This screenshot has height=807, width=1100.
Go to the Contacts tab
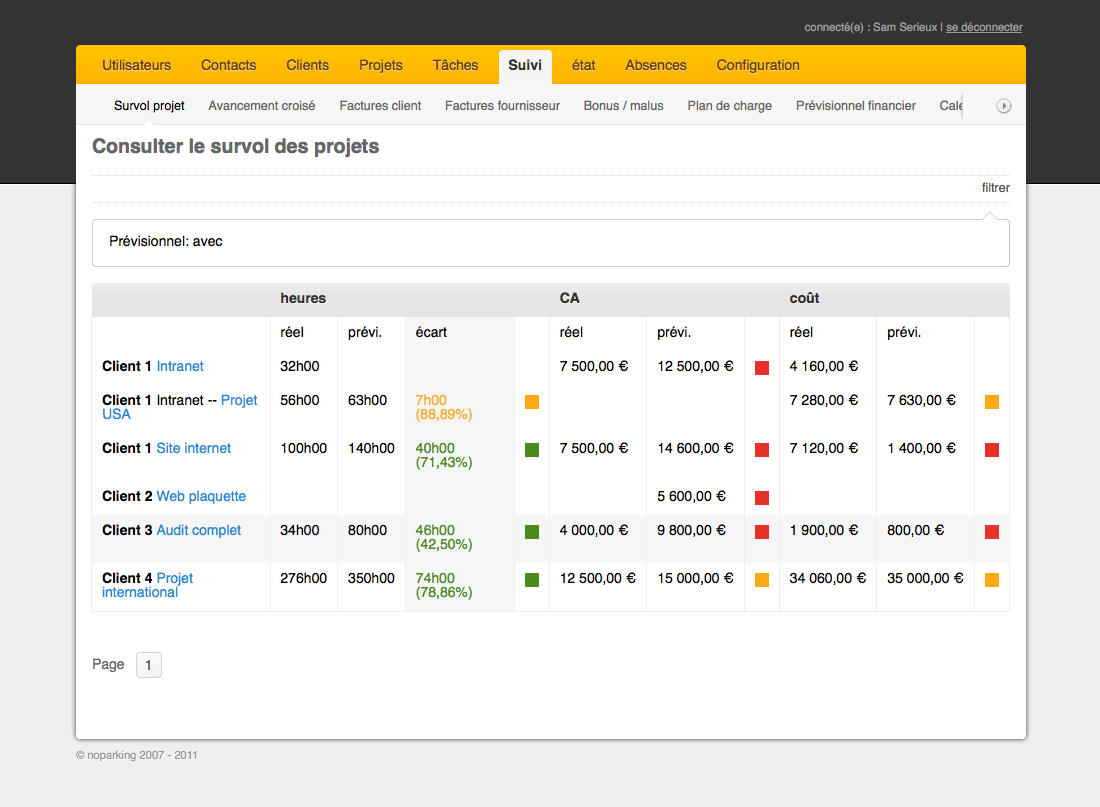[229, 65]
